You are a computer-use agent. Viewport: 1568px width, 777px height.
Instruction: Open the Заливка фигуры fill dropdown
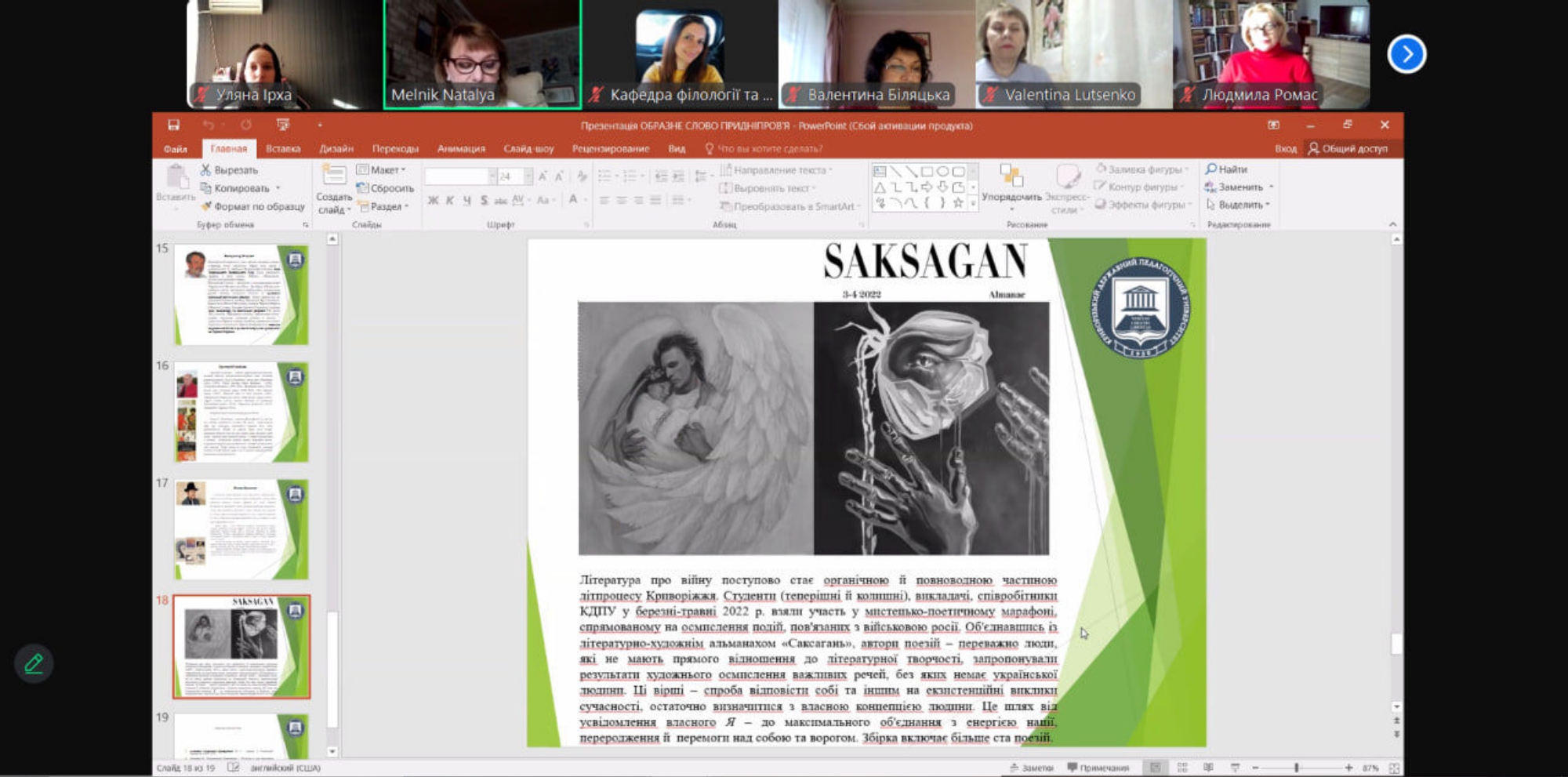click(1142, 169)
